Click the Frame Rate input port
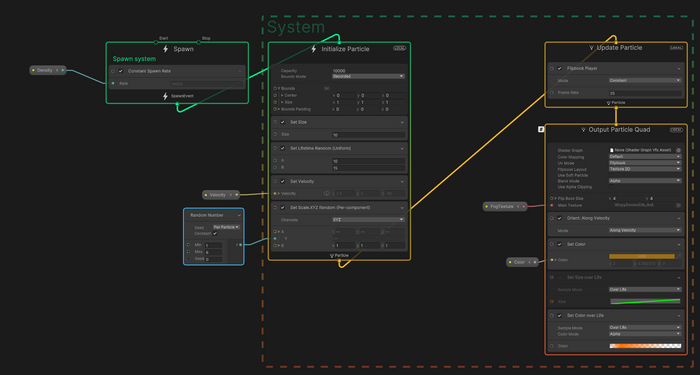 [x=552, y=93]
